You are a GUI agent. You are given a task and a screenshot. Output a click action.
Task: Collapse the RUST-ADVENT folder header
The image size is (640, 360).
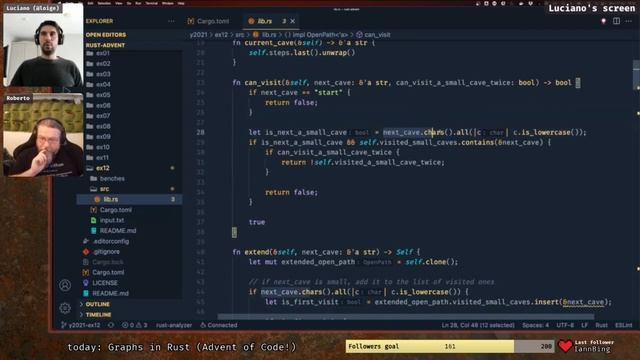105,45
